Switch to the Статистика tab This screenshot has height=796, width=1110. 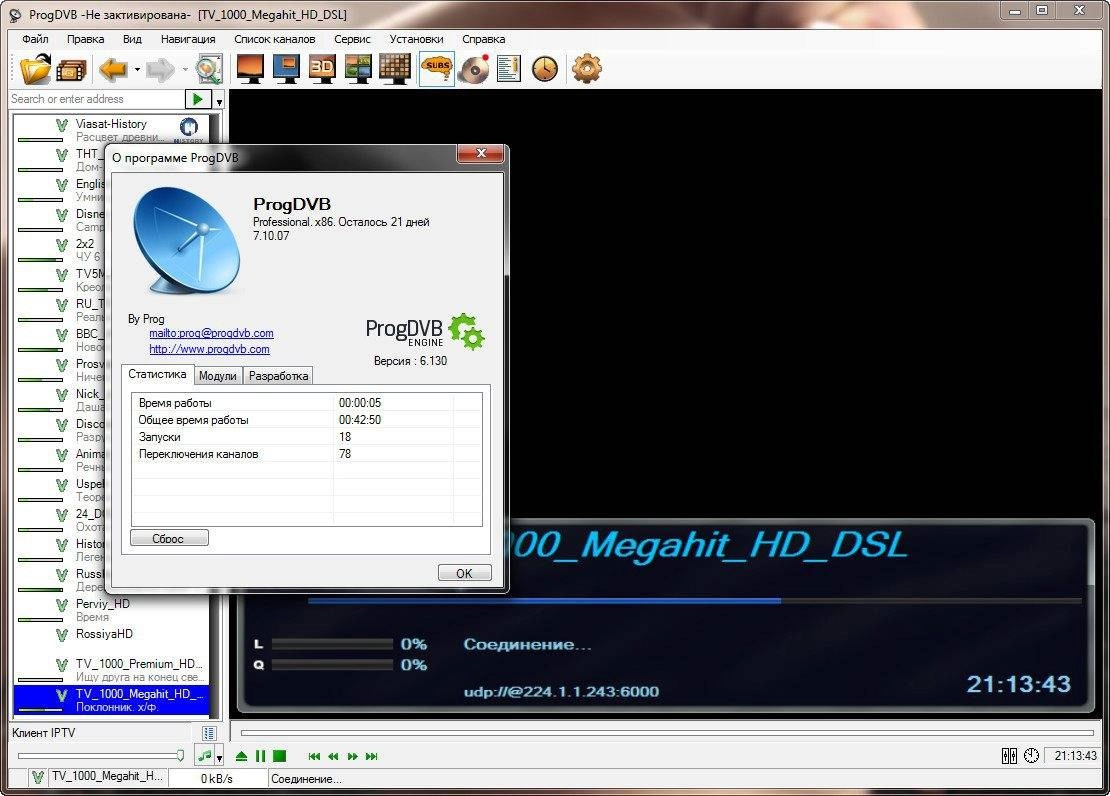point(157,374)
